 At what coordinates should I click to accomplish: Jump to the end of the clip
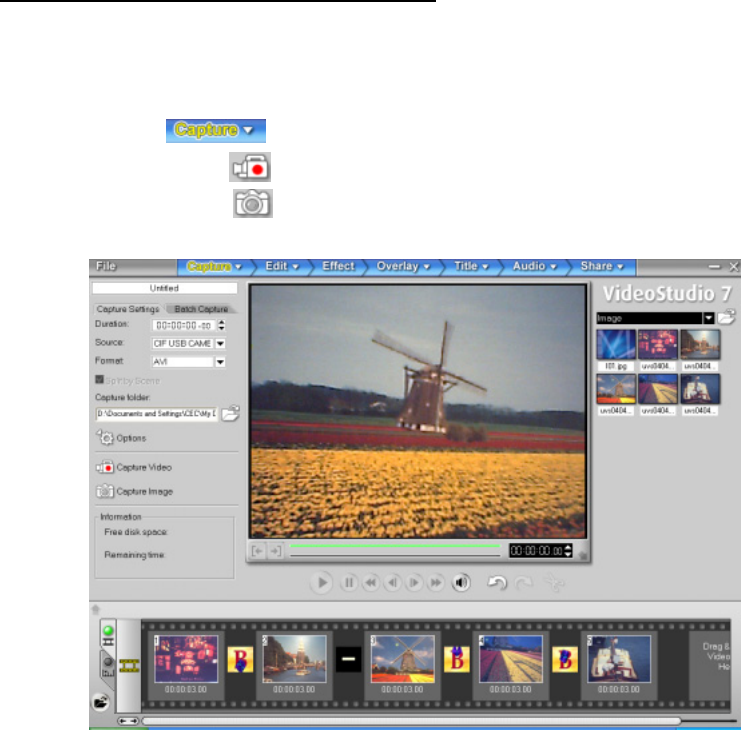click(x=436, y=583)
